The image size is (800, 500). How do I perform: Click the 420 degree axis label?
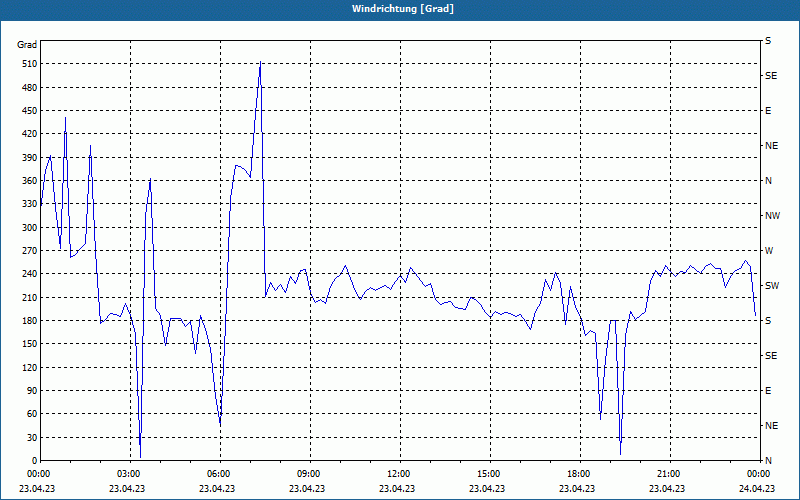click(31, 134)
